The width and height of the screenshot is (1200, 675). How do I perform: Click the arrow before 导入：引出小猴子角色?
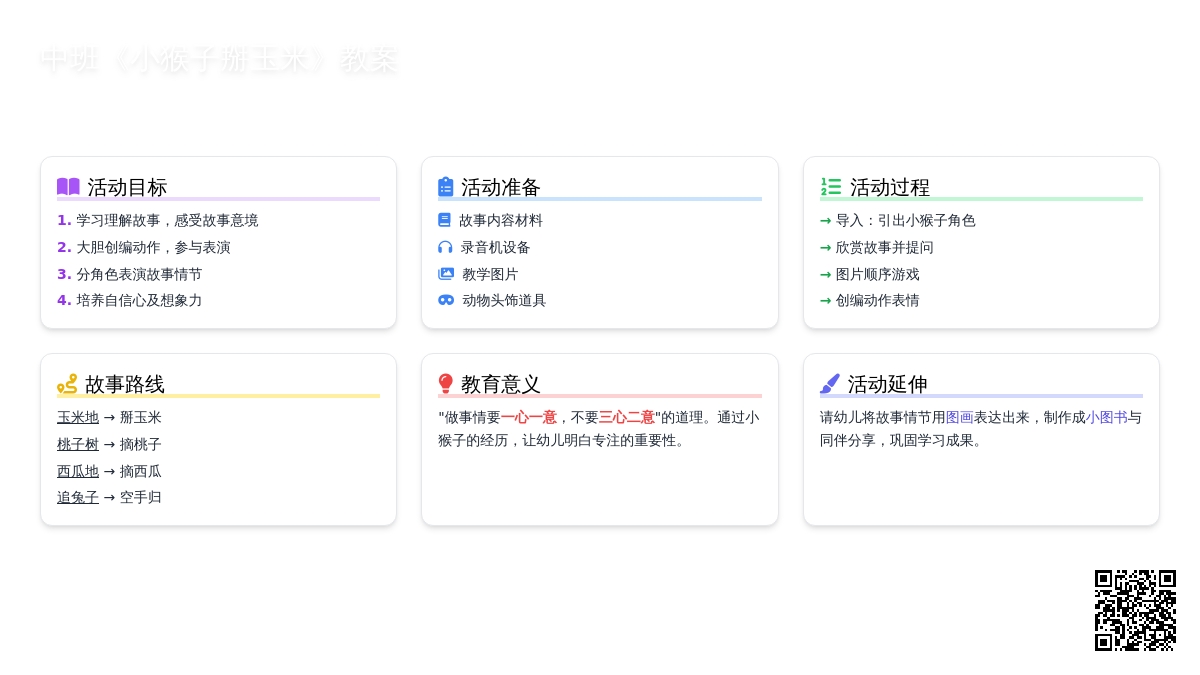tap(826, 220)
